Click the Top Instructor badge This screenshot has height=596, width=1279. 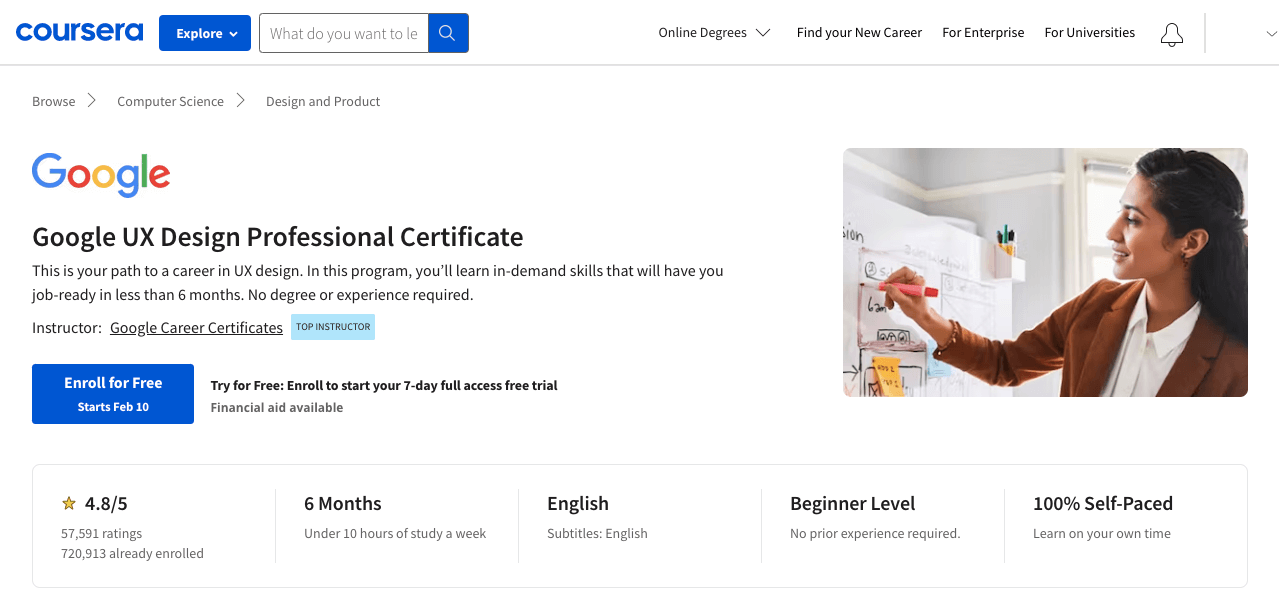tap(333, 327)
